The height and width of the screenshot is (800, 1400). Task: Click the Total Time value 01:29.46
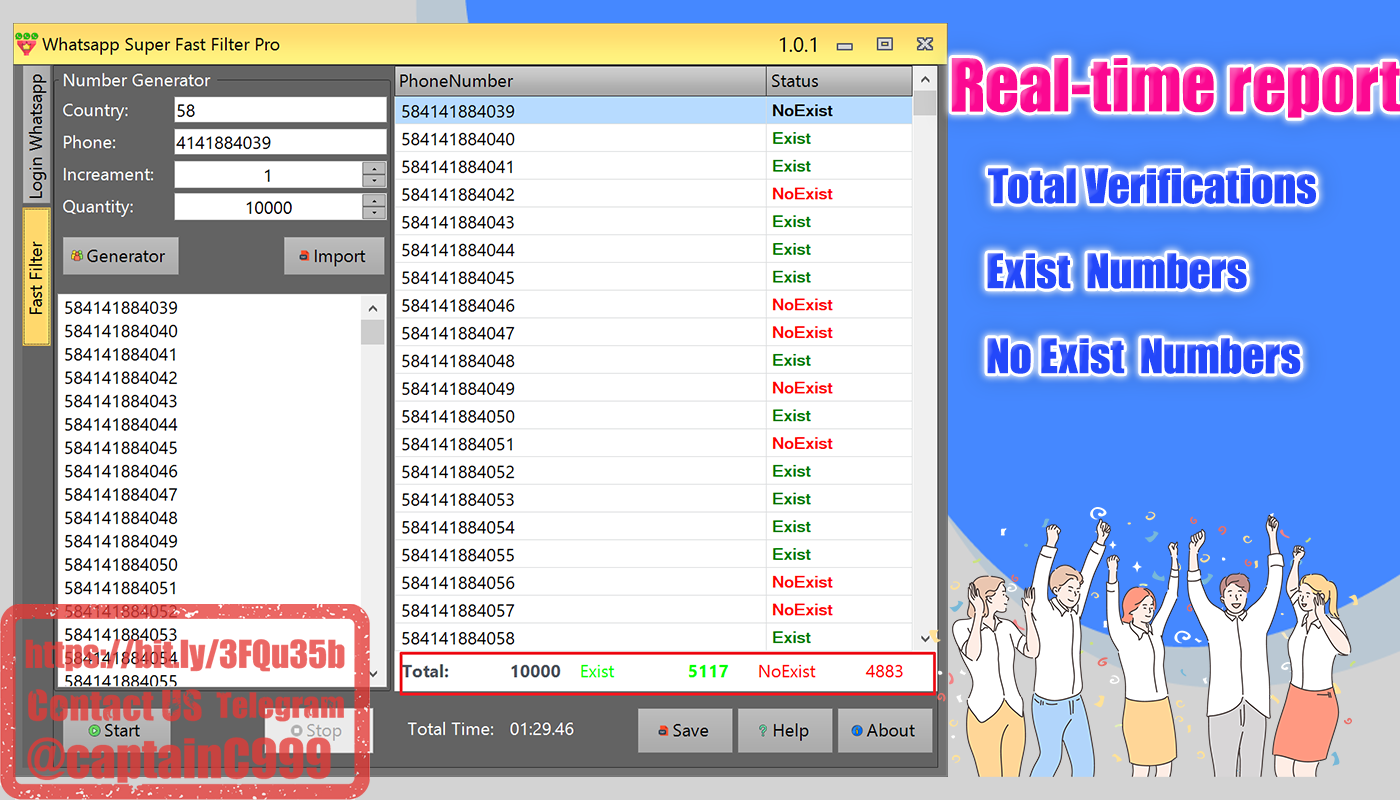coord(542,729)
